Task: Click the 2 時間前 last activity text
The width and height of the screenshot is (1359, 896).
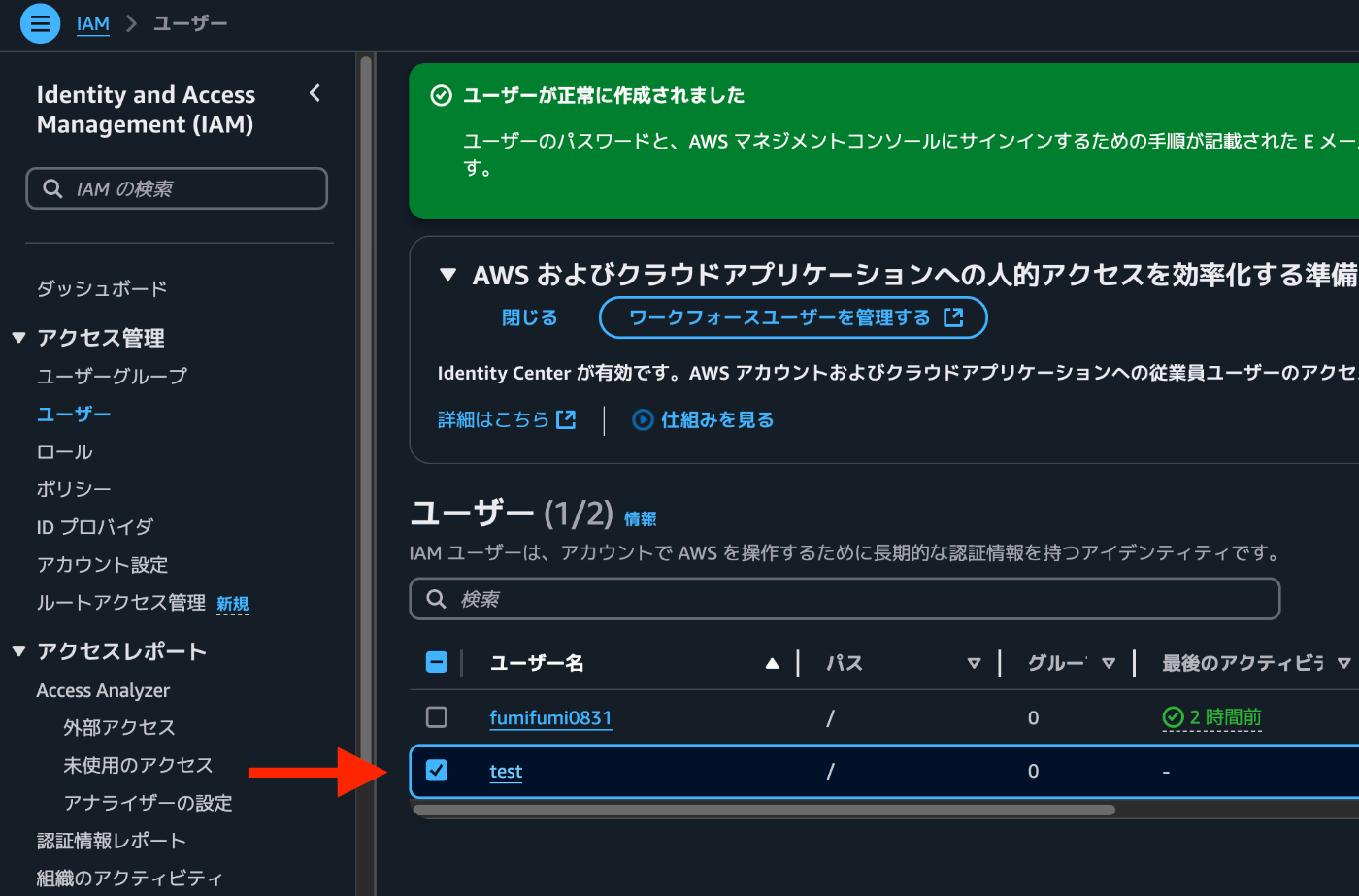Action: [x=1225, y=717]
